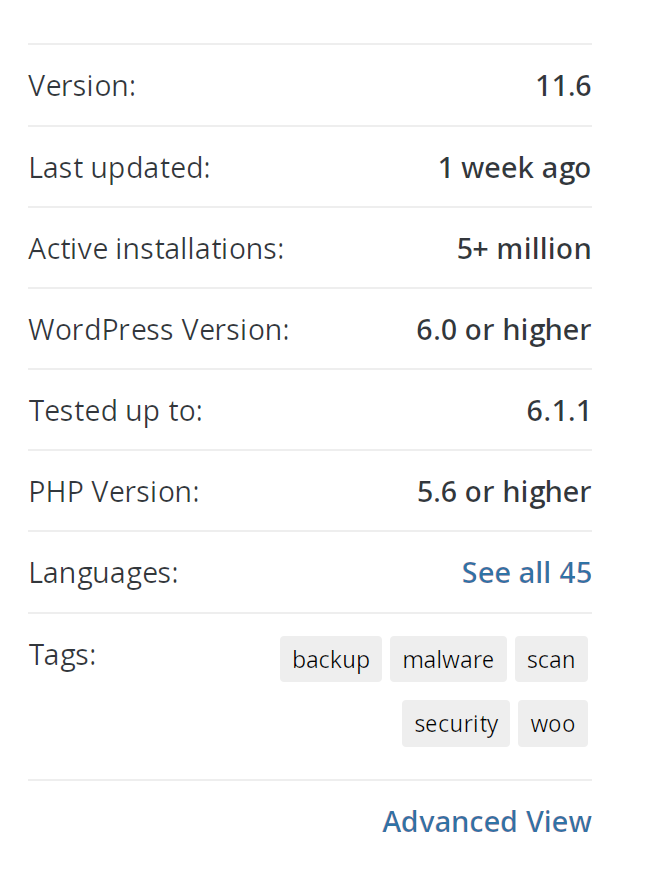
Task: Click the Last updated row
Action: click(119, 167)
